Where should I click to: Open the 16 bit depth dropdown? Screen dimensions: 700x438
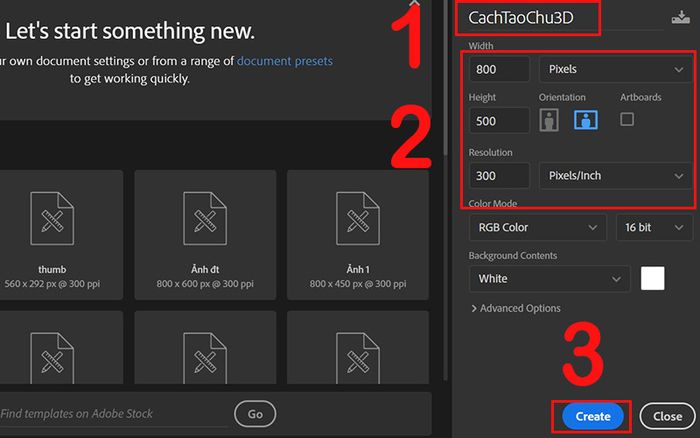click(x=654, y=227)
